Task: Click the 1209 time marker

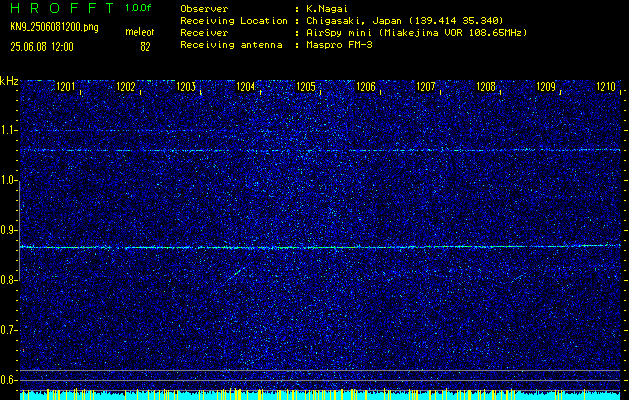Action: coord(546,86)
